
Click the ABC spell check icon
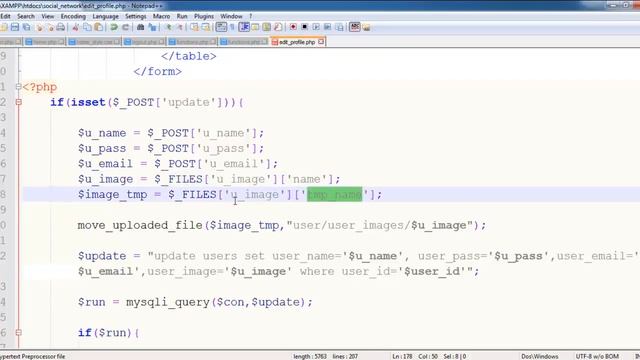click(x=355, y=27)
